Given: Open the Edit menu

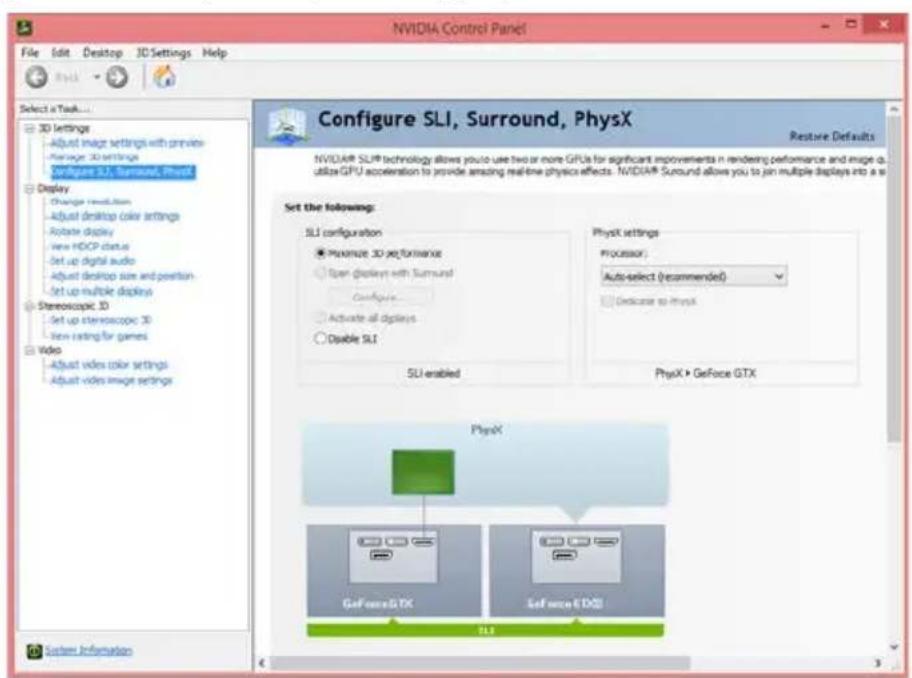Looking at the screenshot, I should (60, 53).
